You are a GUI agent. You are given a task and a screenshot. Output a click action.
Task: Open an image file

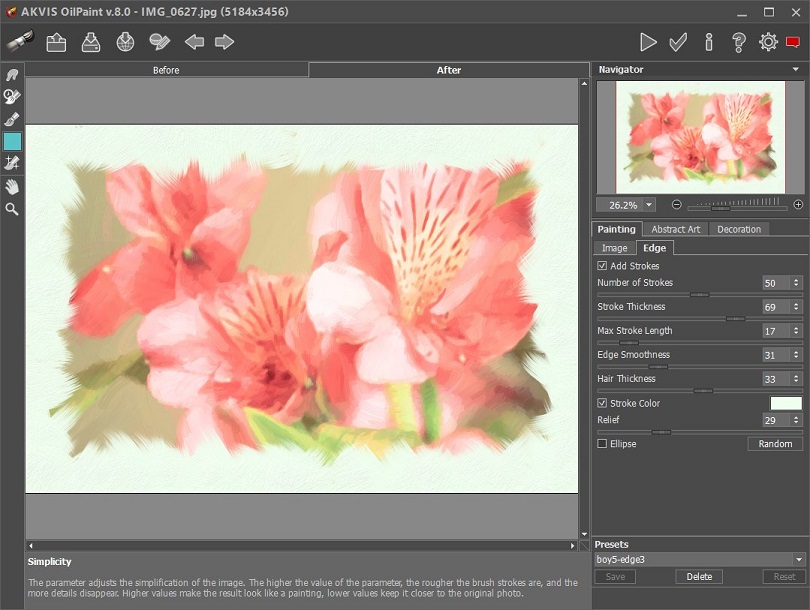click(56, 42)
